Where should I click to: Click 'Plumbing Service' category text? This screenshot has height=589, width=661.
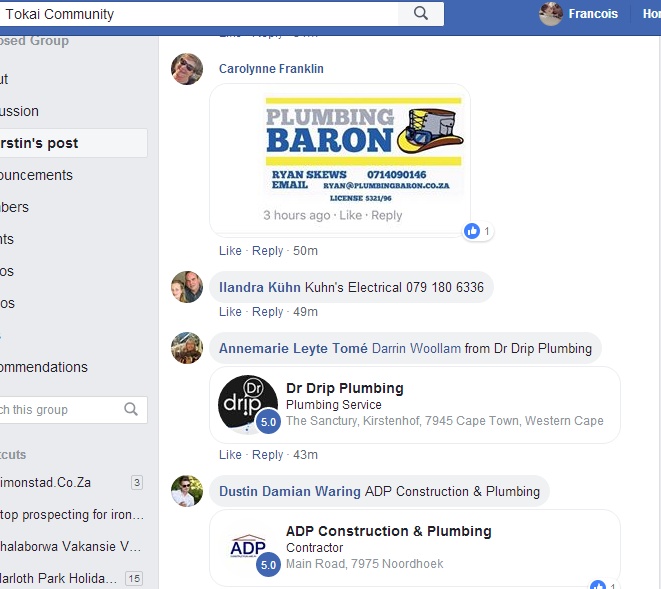pyautogui.click(x=333, y=405)
